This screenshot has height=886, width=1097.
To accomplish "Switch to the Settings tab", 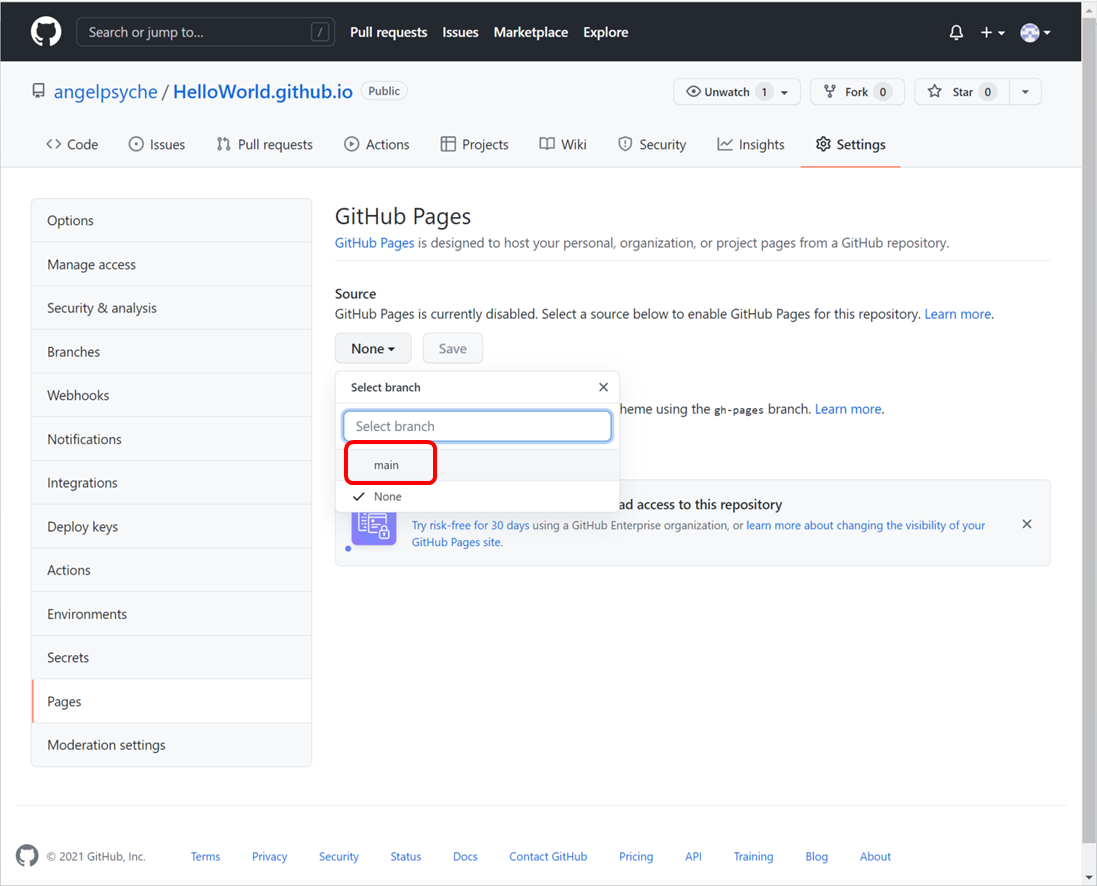I will click(x=851, y=144).
